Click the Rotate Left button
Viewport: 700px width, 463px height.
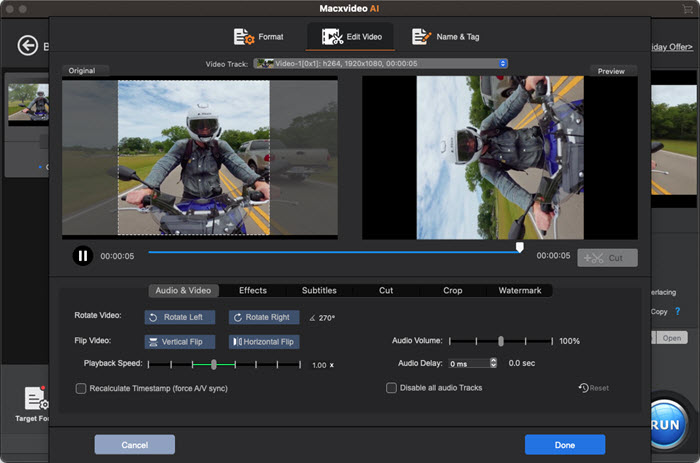pos(180,317)
